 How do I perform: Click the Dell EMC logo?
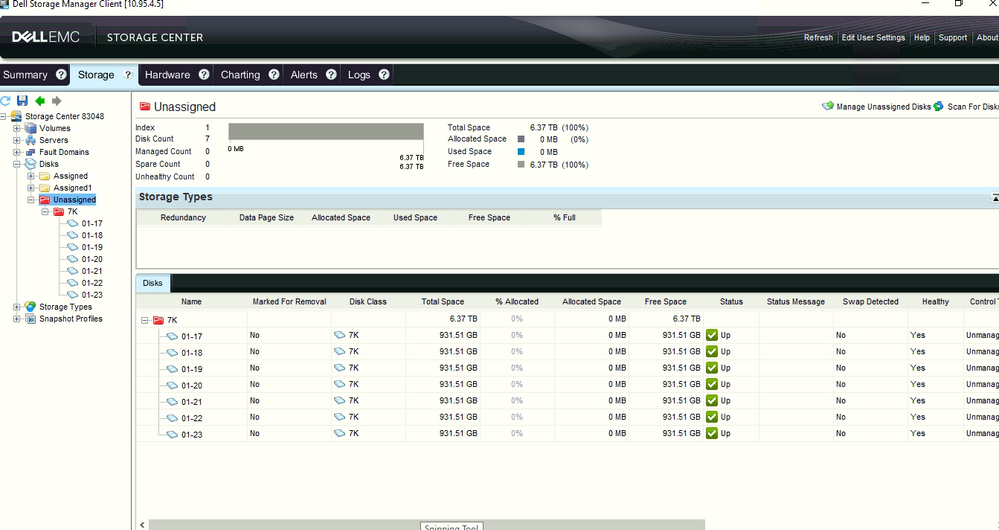(x=46, y=37)
